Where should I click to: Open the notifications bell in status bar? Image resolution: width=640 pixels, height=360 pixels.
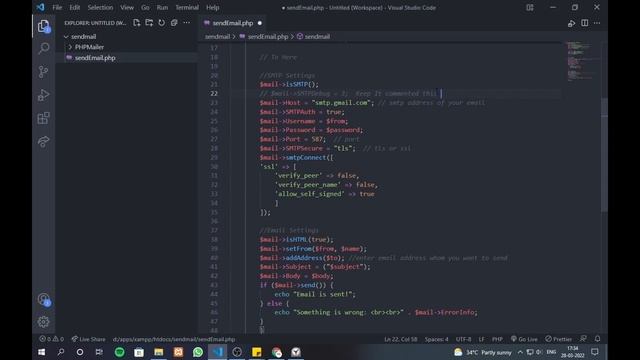[598, 339]
